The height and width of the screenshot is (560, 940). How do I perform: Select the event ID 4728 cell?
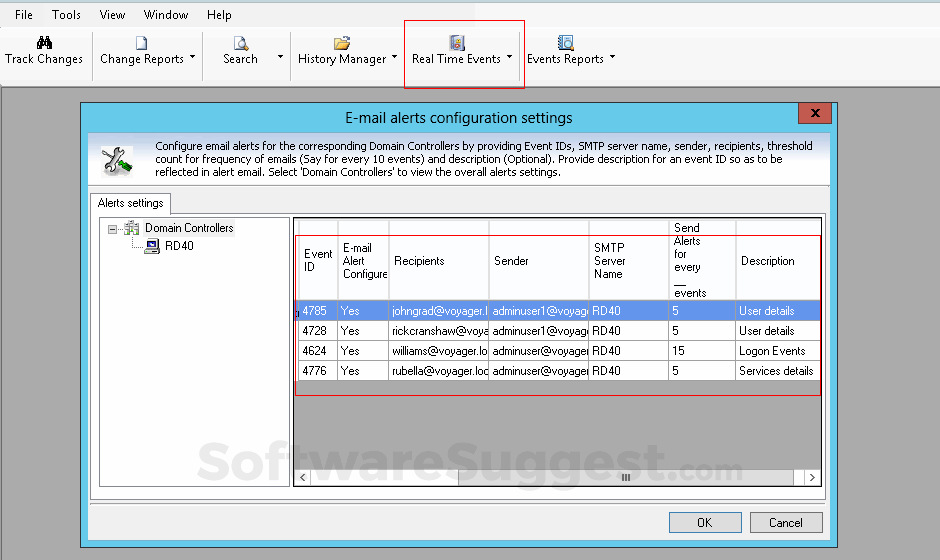coord(318,331)
